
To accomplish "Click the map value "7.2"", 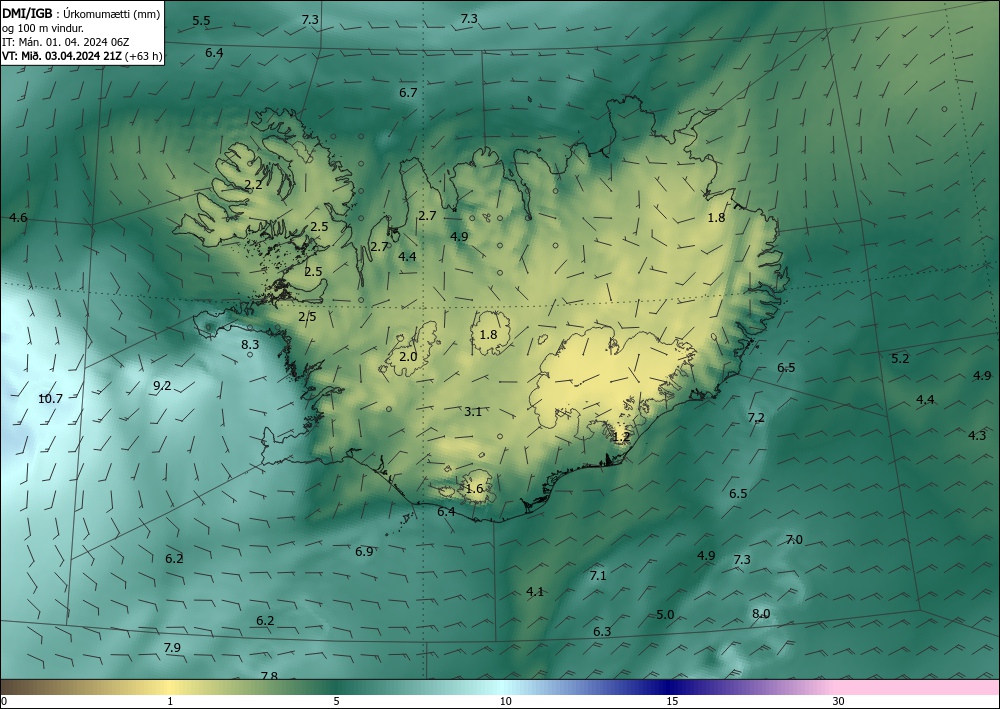I will pyautogui.click(x=756, y=418).
